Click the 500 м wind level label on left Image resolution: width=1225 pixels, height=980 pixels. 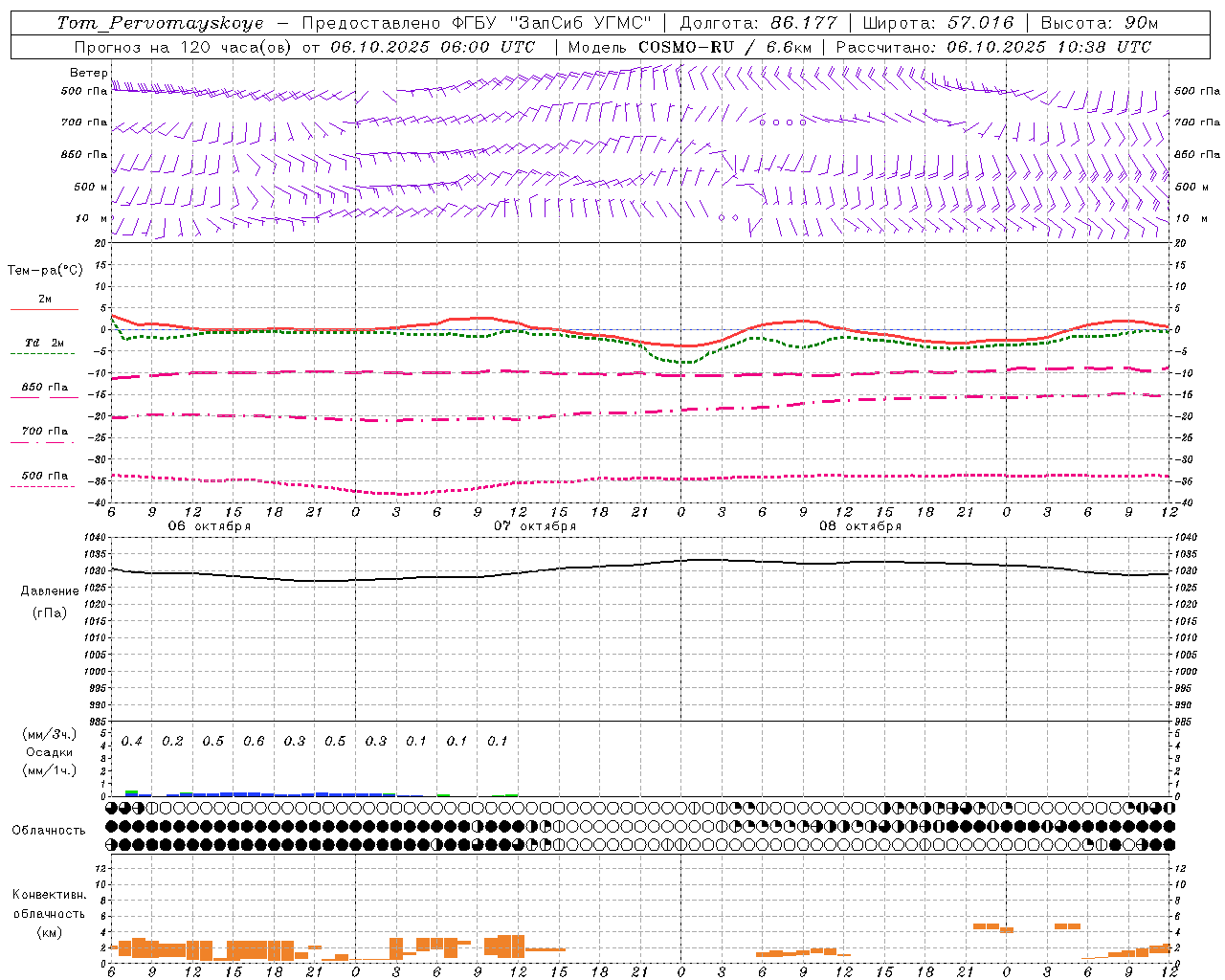click(x=91, y=188)
